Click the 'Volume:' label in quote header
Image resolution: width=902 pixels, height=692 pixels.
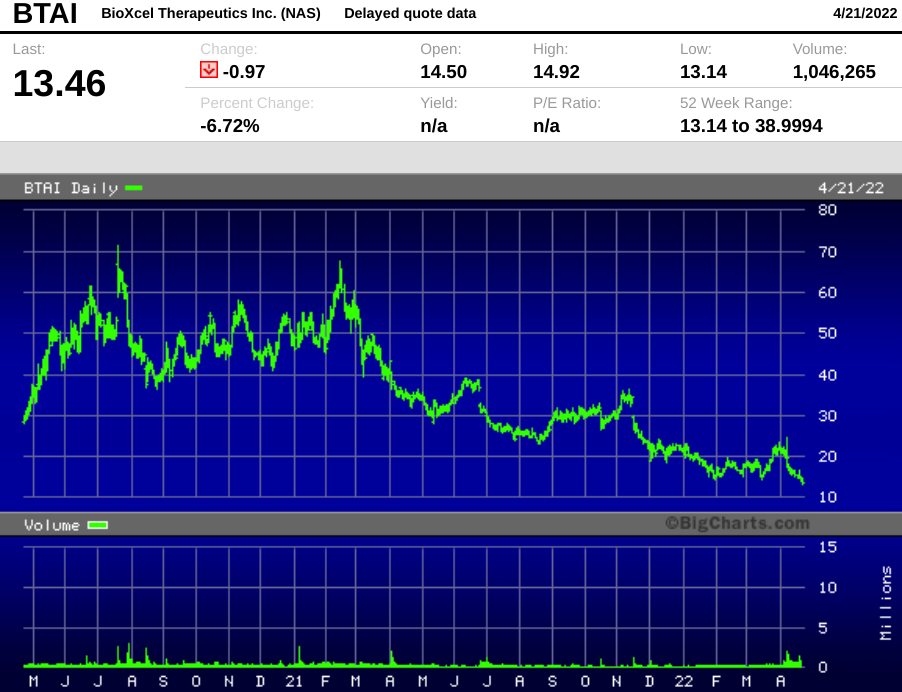coord(820,49)
